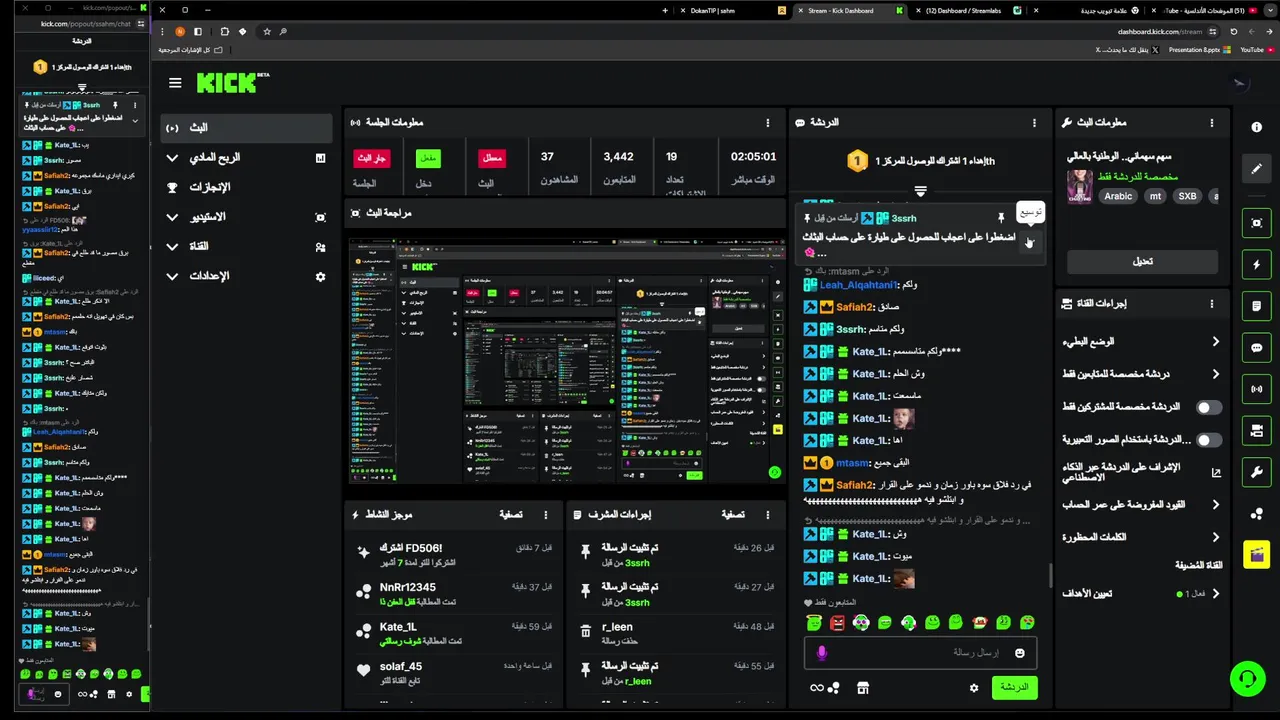The height and width of the screenshot is (720, 1280).
Task: Click the stream review preview thumbnail
Action: 566,361
